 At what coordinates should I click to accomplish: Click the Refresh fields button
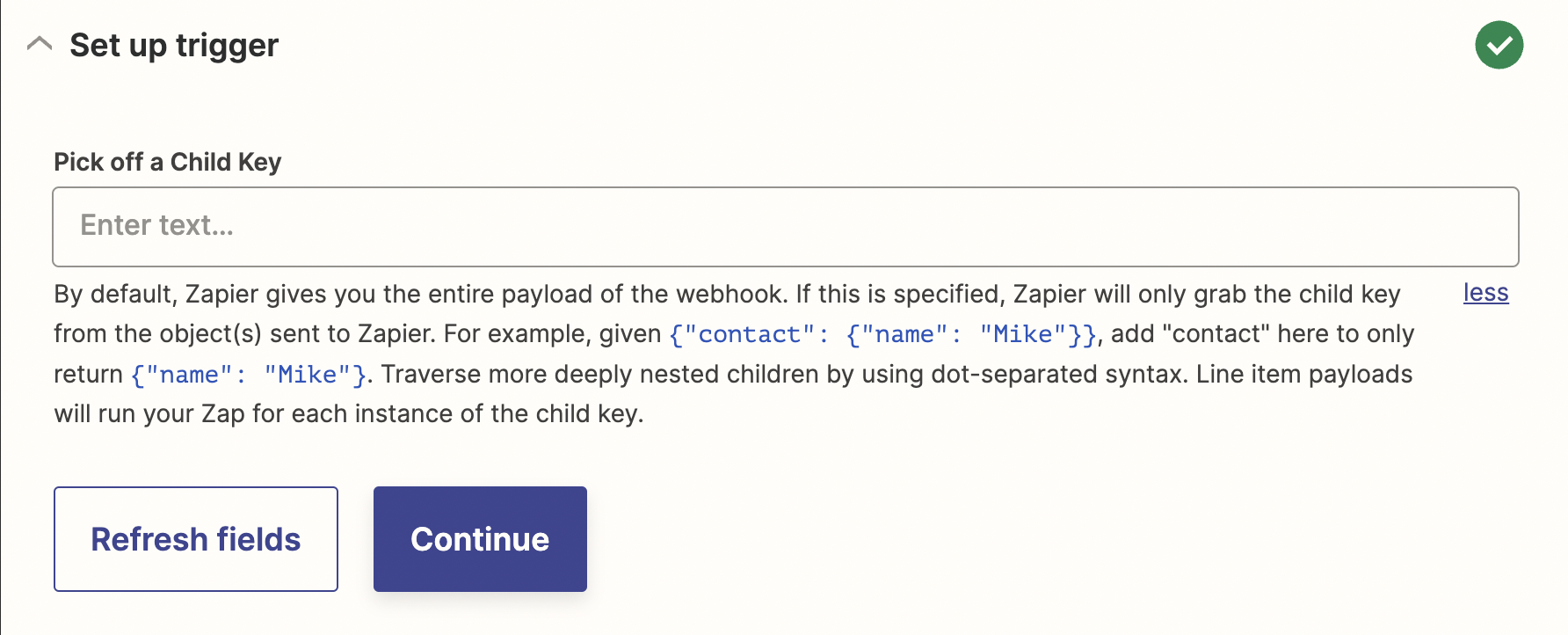[196, 539]
